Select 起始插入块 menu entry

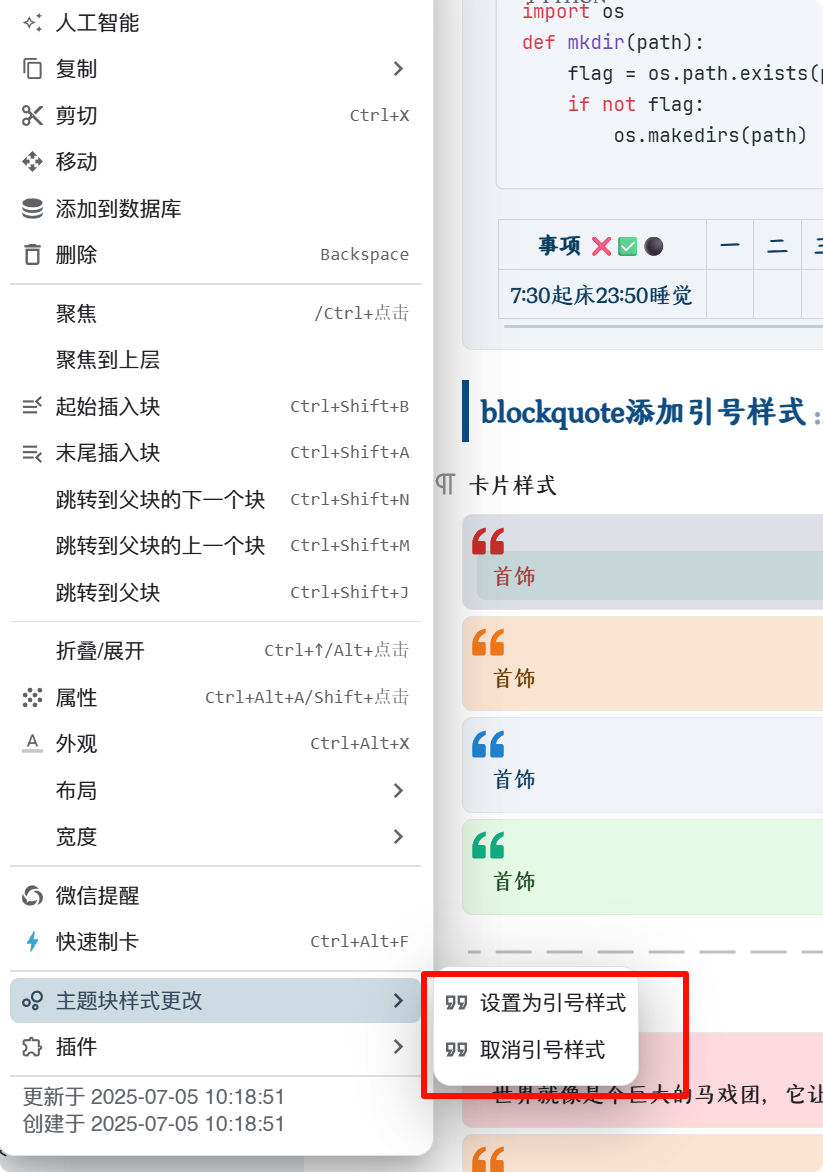click(x=108, y=407)
